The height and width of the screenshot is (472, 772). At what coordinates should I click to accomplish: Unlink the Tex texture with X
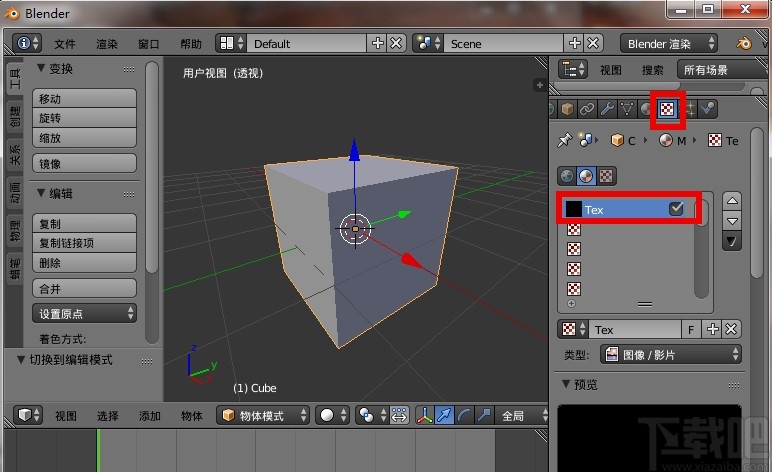tap(732, 329)
